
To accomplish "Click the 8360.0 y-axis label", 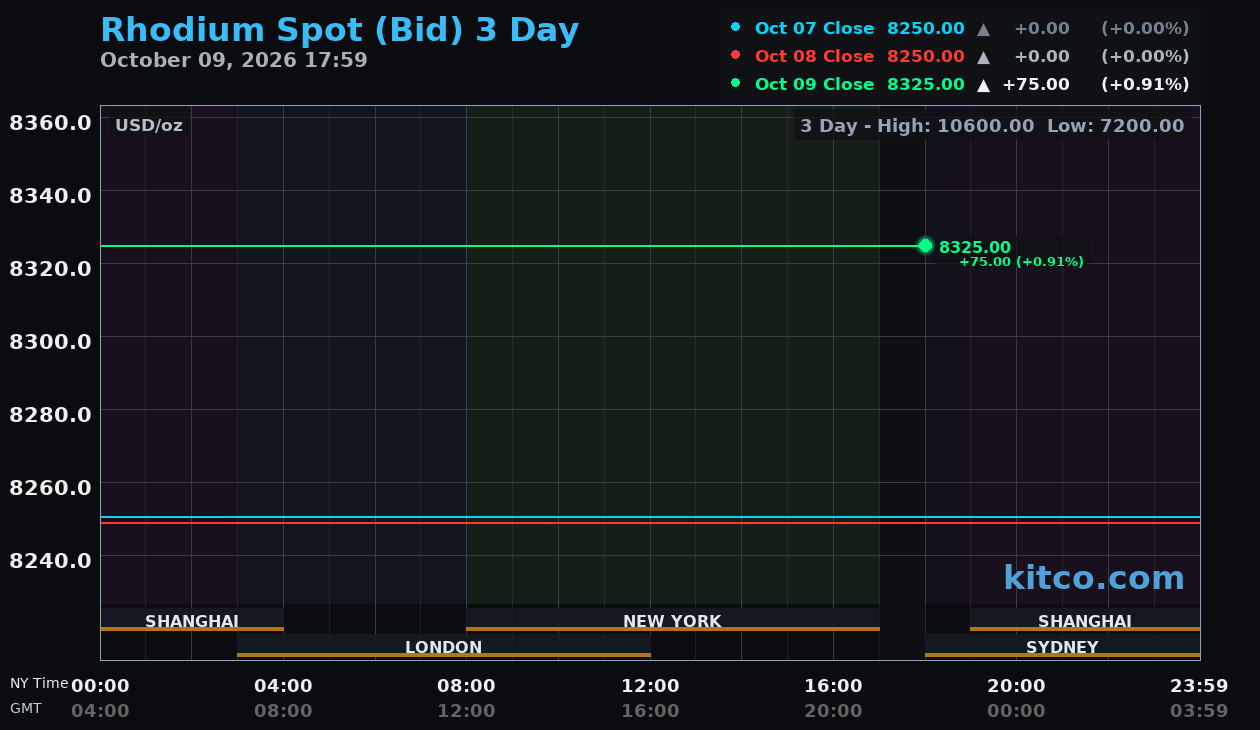I will point(50,122).
